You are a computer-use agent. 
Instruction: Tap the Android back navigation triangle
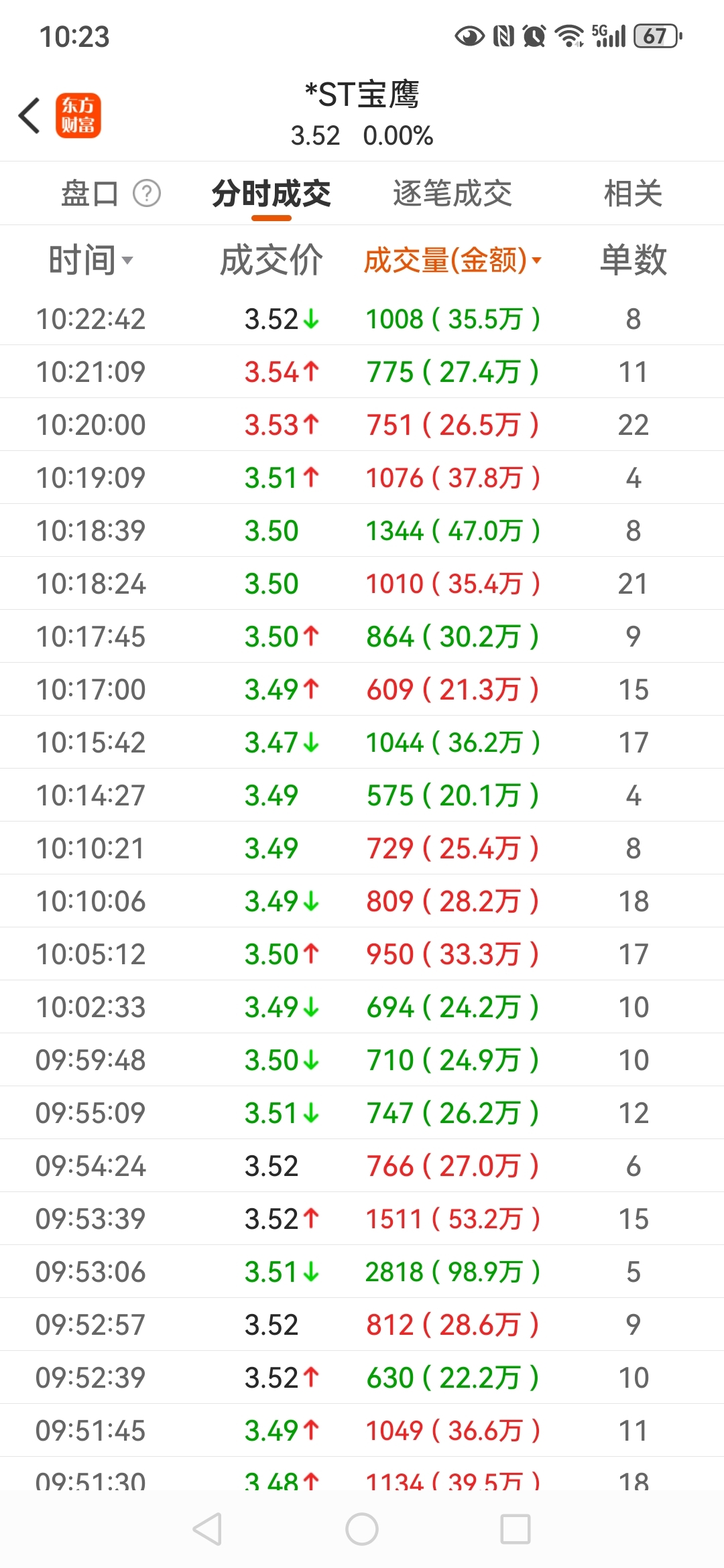pyautogui.click(x=207, y=1529)
